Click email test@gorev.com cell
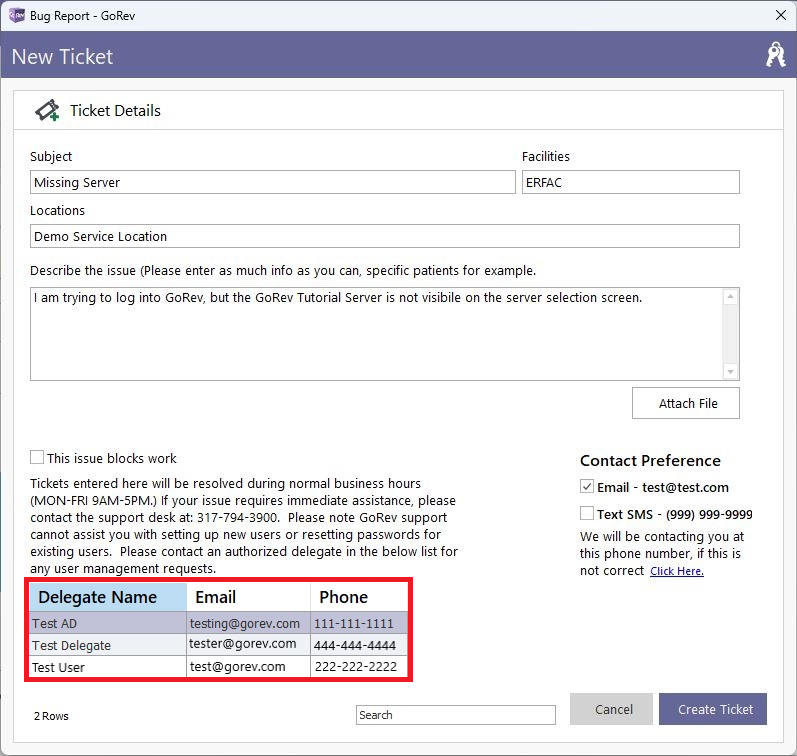 tap(249, 667)
